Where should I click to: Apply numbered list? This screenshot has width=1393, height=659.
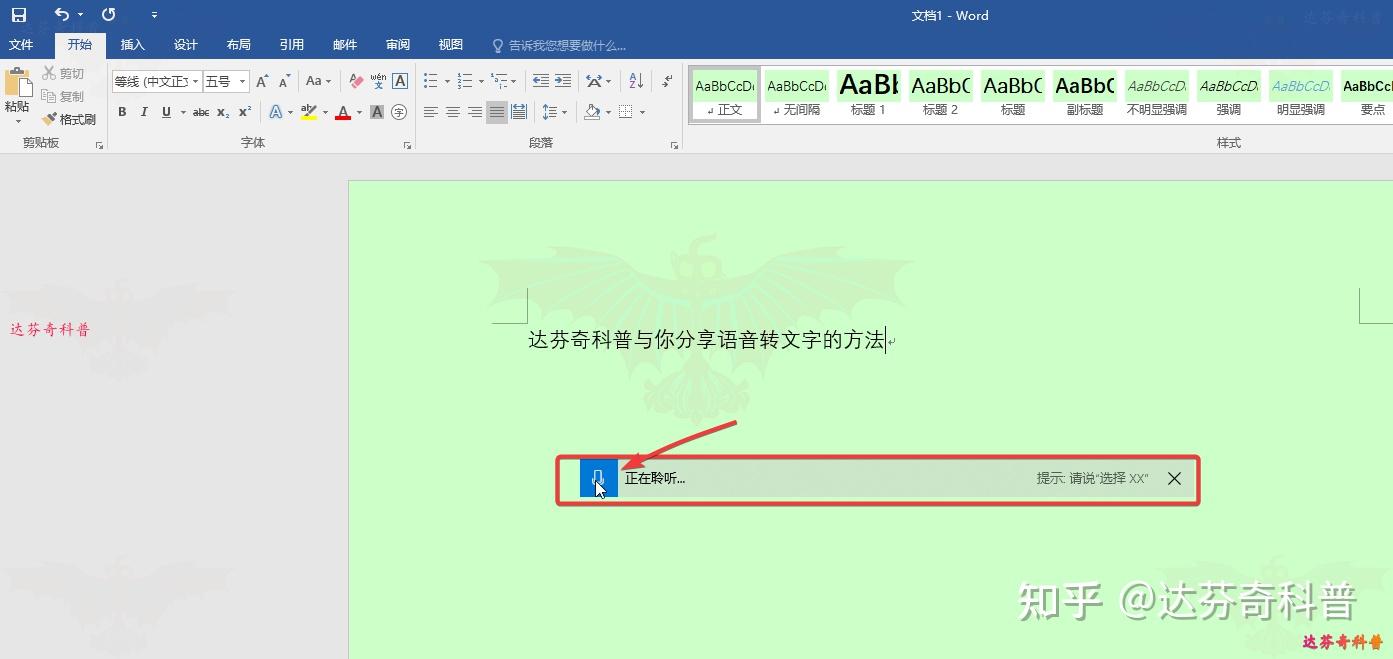(x=465, y=82)
